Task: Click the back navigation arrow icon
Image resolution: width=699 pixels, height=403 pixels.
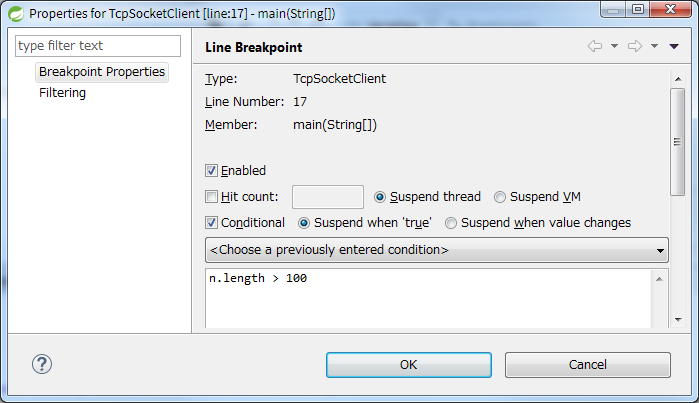Action: click(x=595, y=46)
